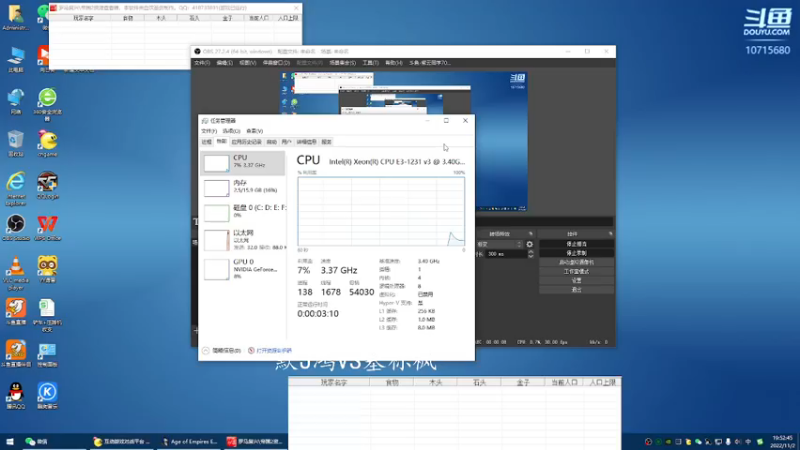Select the CPU performance entry in sidebar

pos(243,163)
